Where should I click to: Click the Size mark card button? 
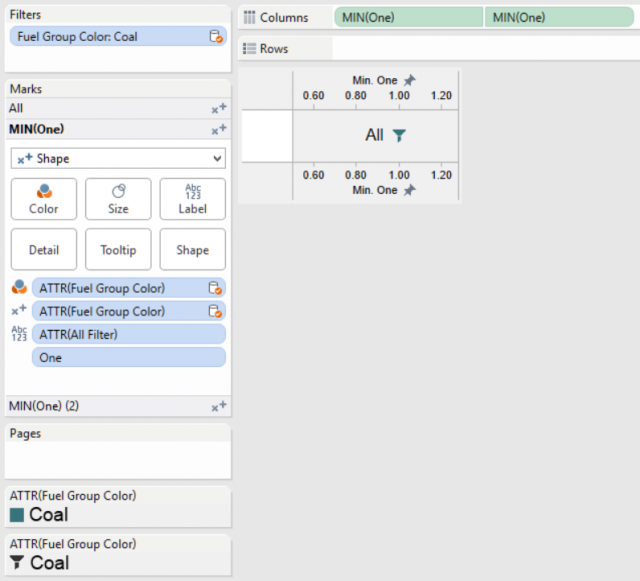coord(118,199)
